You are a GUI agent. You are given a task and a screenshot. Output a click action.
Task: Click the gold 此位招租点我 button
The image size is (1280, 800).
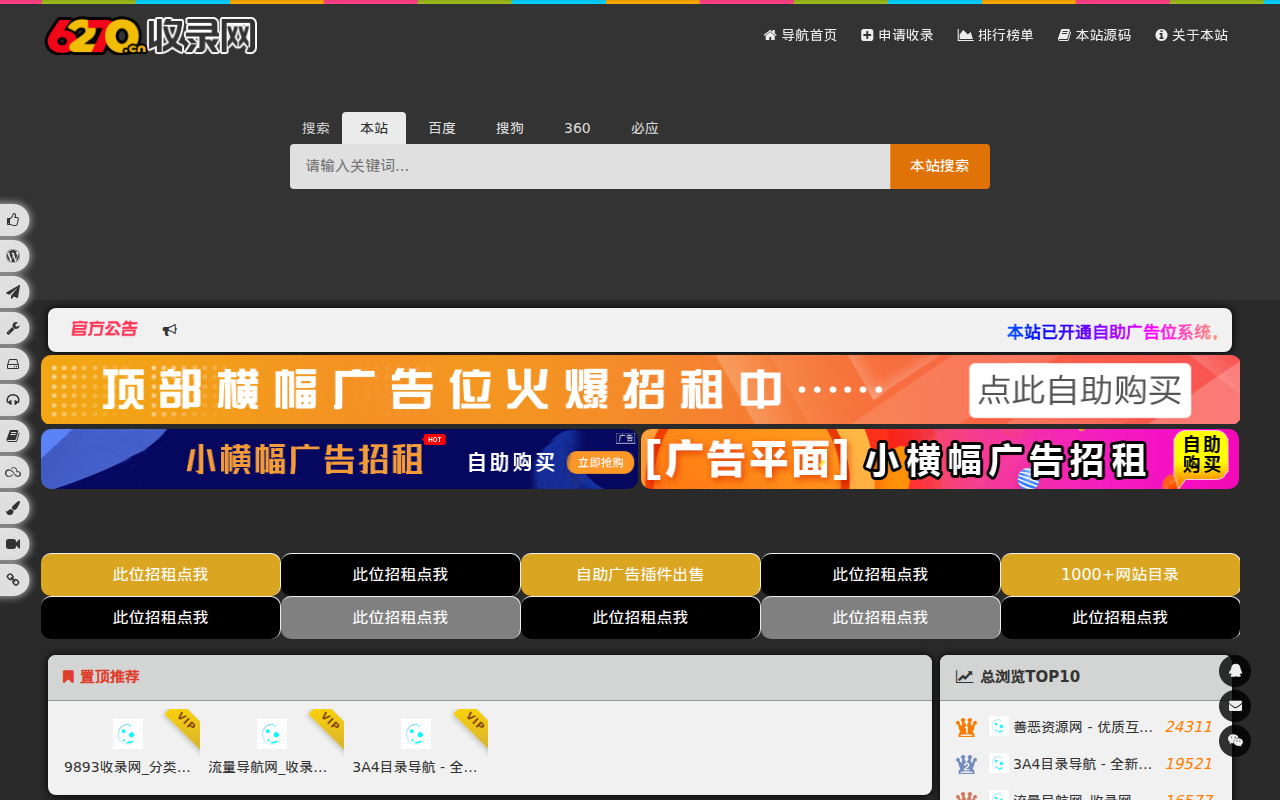coord(160,574)
